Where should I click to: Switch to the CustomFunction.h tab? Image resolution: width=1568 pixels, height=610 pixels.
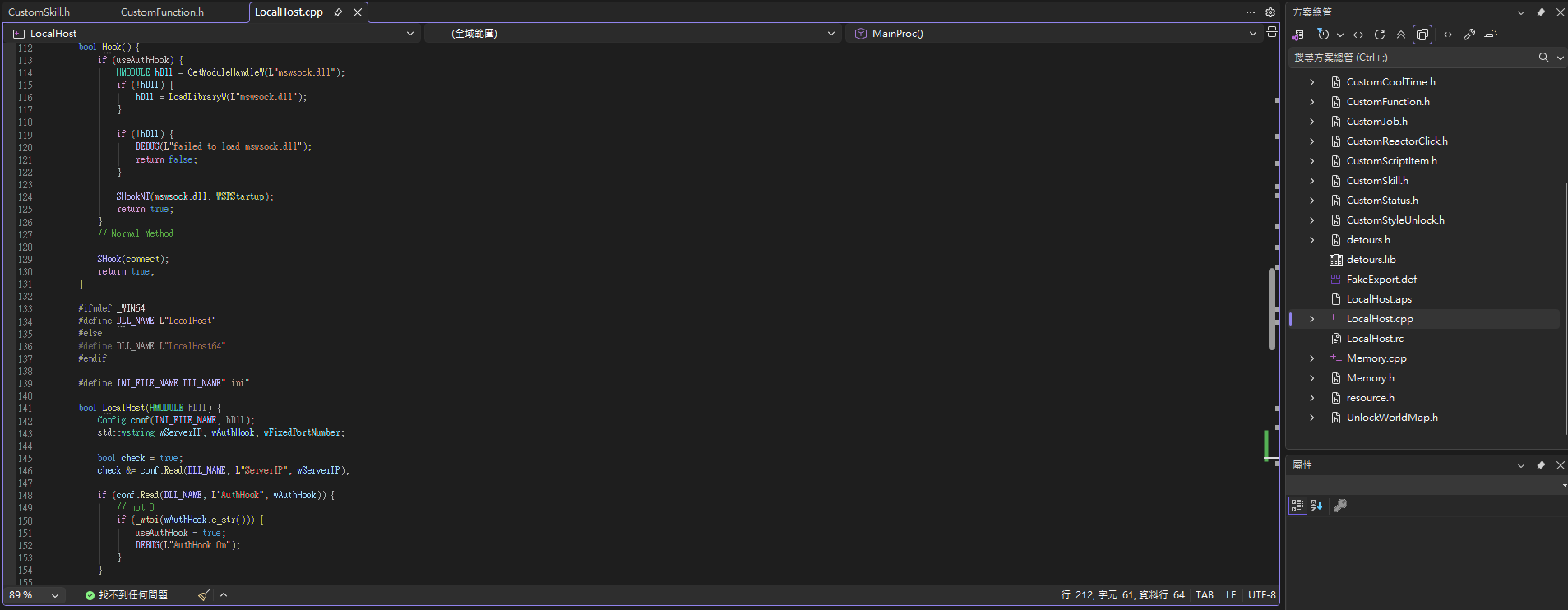click(x=162, y=12)
